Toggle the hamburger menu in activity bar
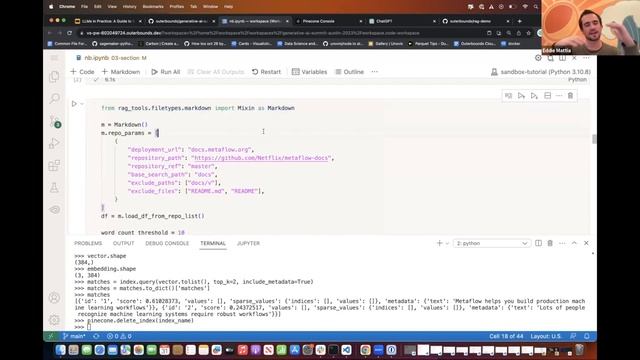The height and width of the screenshot is (360, 640). point(54,58)
